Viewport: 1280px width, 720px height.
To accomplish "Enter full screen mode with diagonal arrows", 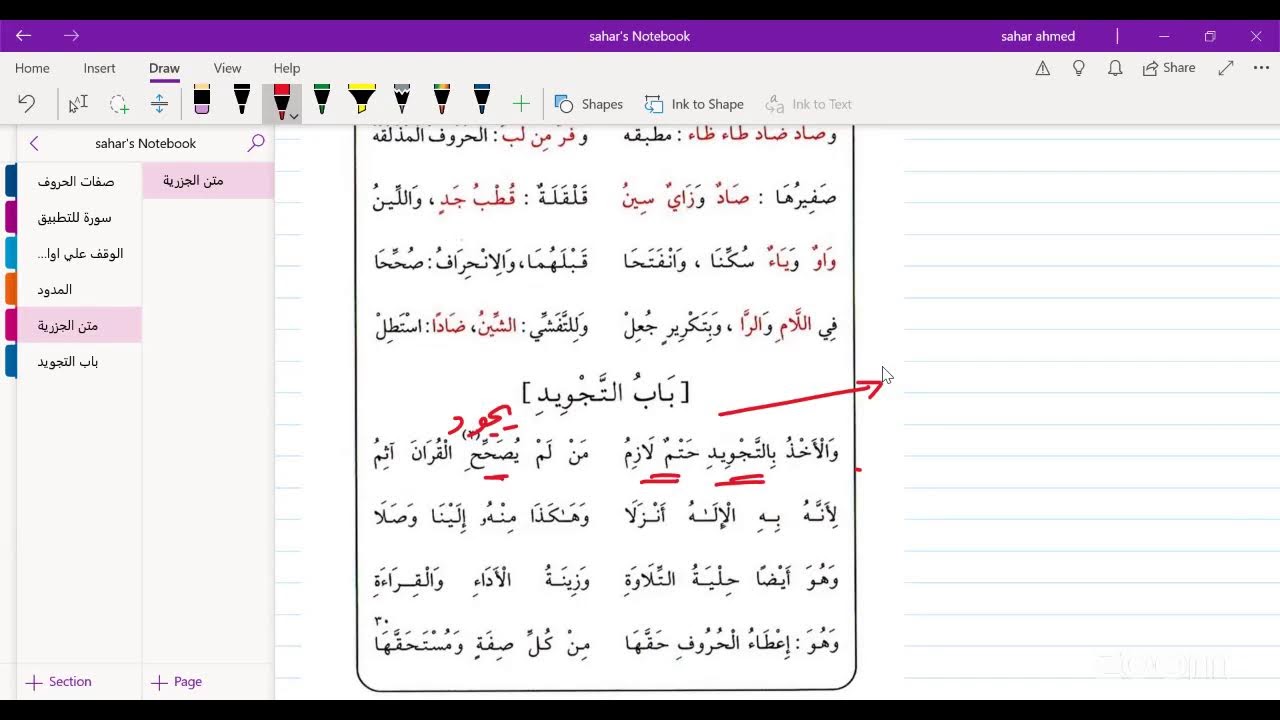I will point(1226,68).
